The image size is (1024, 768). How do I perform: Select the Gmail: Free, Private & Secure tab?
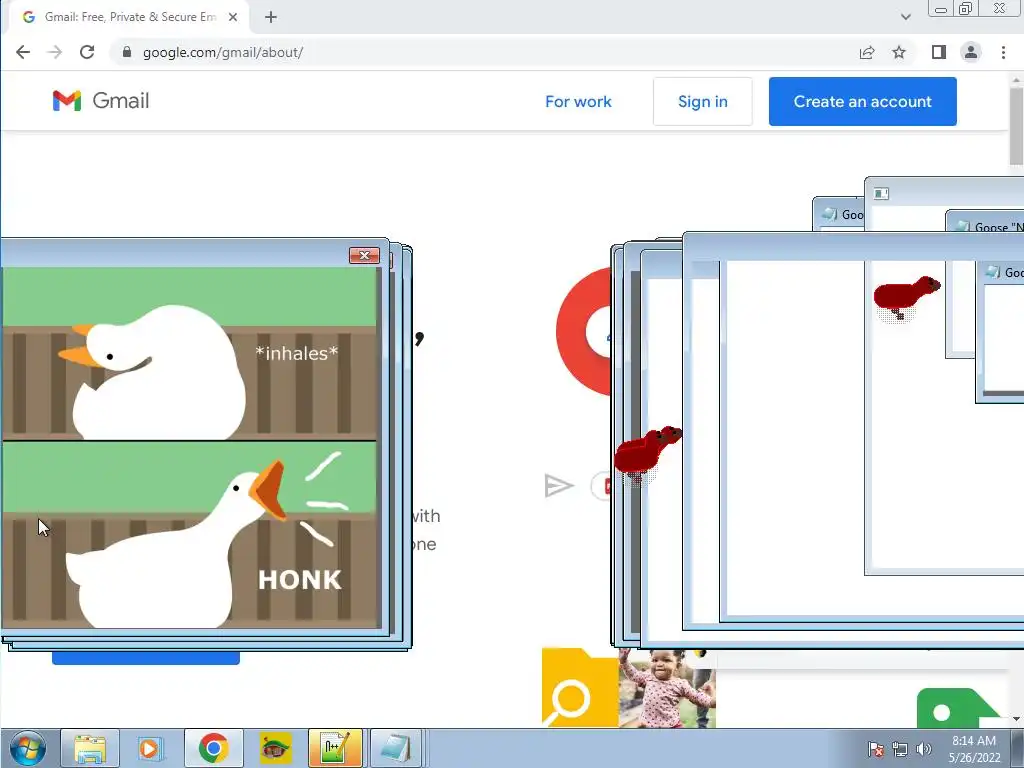pos(129,17)
